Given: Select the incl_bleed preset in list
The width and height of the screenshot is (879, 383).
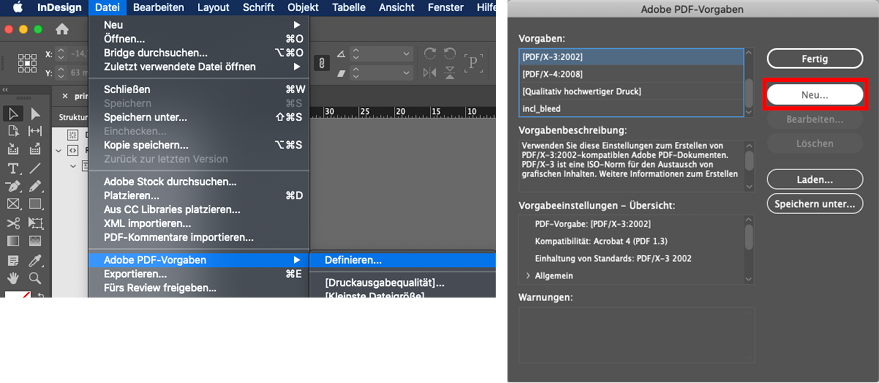Looking at the screenshot, I should tap(631, 108).
